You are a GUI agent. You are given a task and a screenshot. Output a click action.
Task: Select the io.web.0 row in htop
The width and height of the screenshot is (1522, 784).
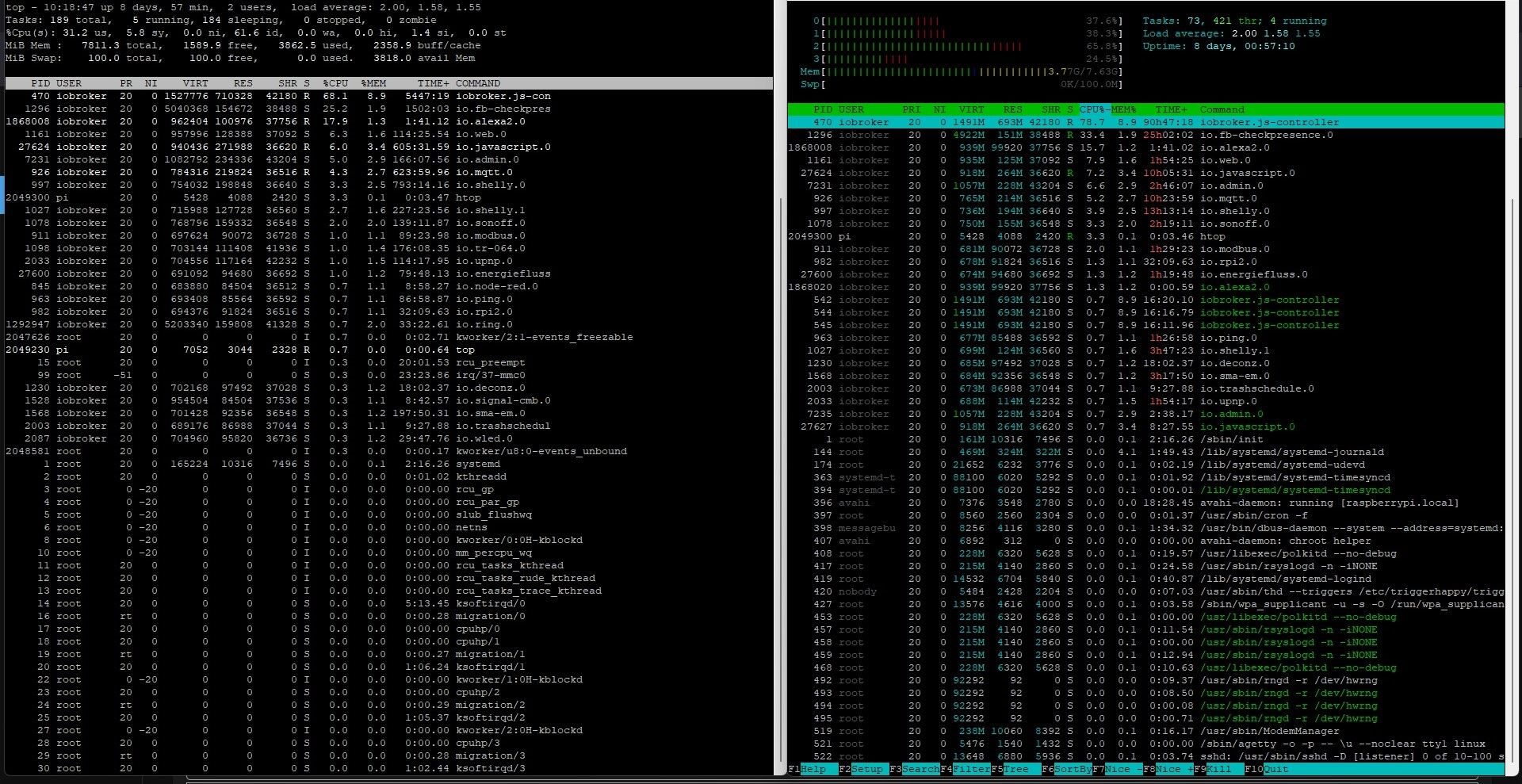coord(1145,160)
